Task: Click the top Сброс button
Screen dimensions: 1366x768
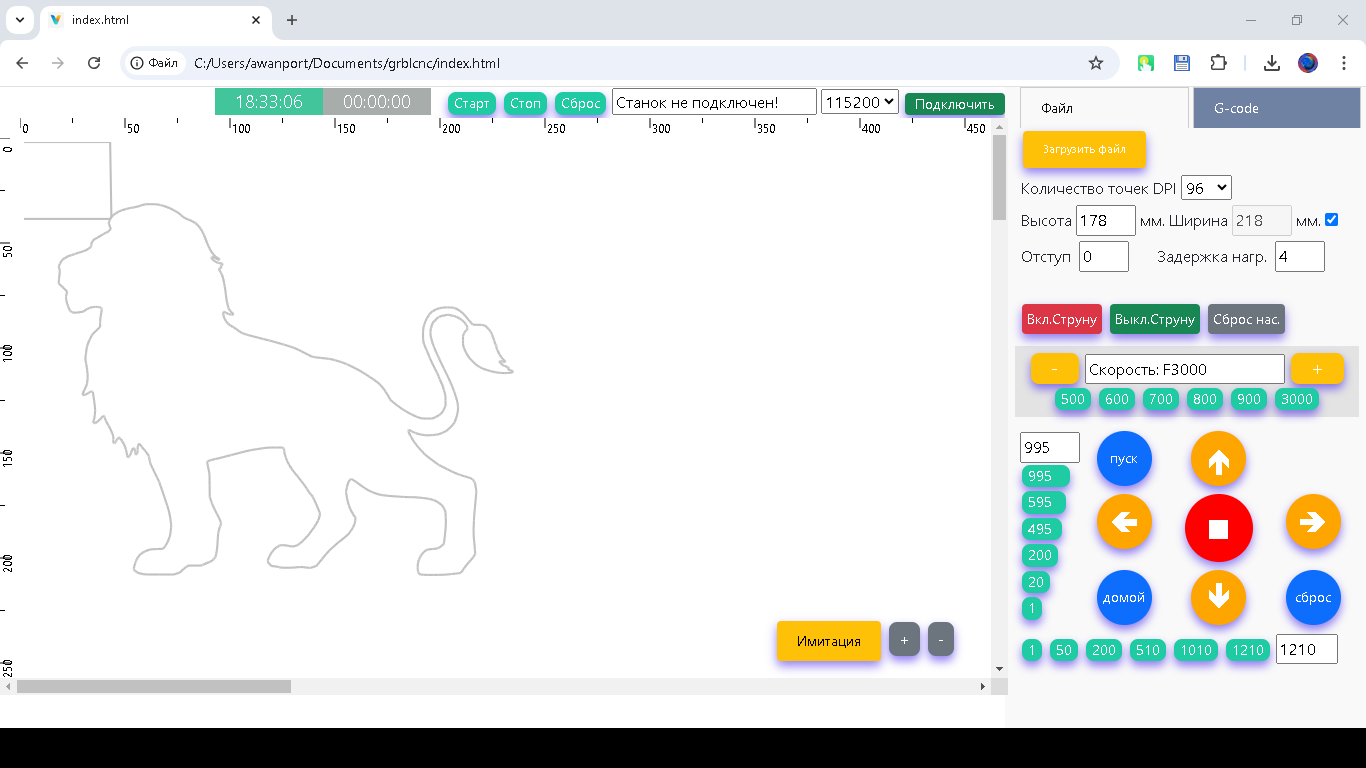Action: tap(581, 103)
